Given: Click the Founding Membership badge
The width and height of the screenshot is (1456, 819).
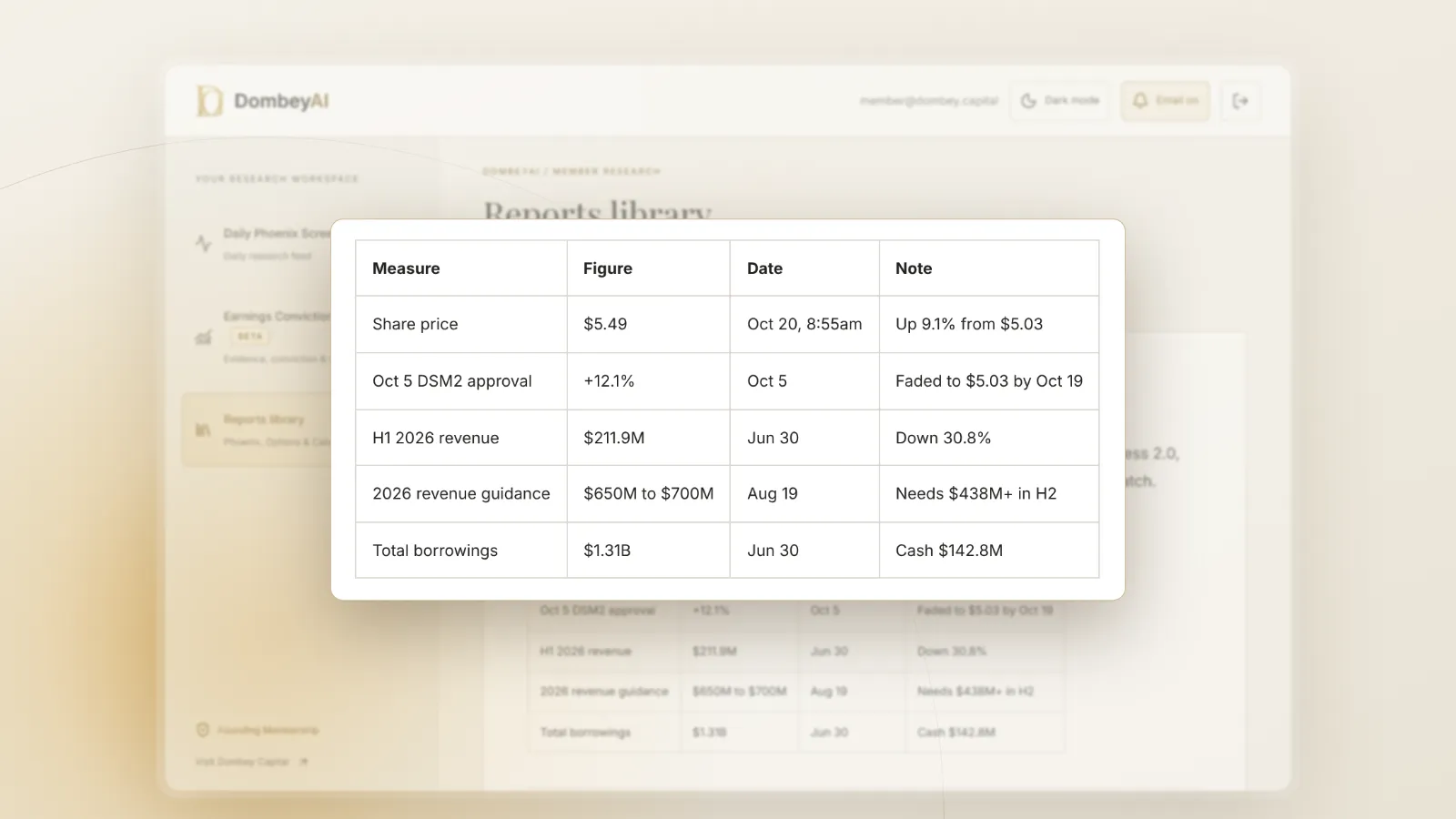Looking at the screenshot, I should point(258,730).
